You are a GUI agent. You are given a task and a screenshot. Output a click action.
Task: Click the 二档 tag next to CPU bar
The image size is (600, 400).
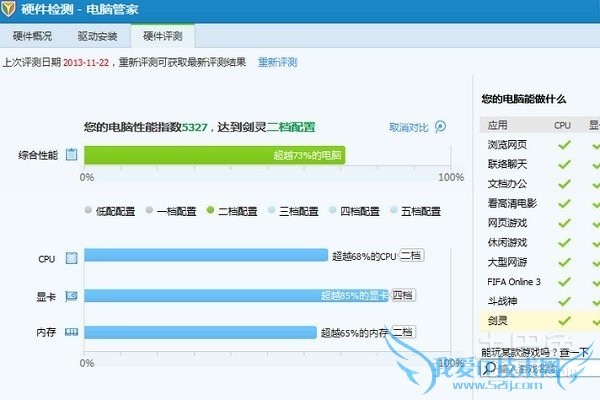tap(411, 255)
